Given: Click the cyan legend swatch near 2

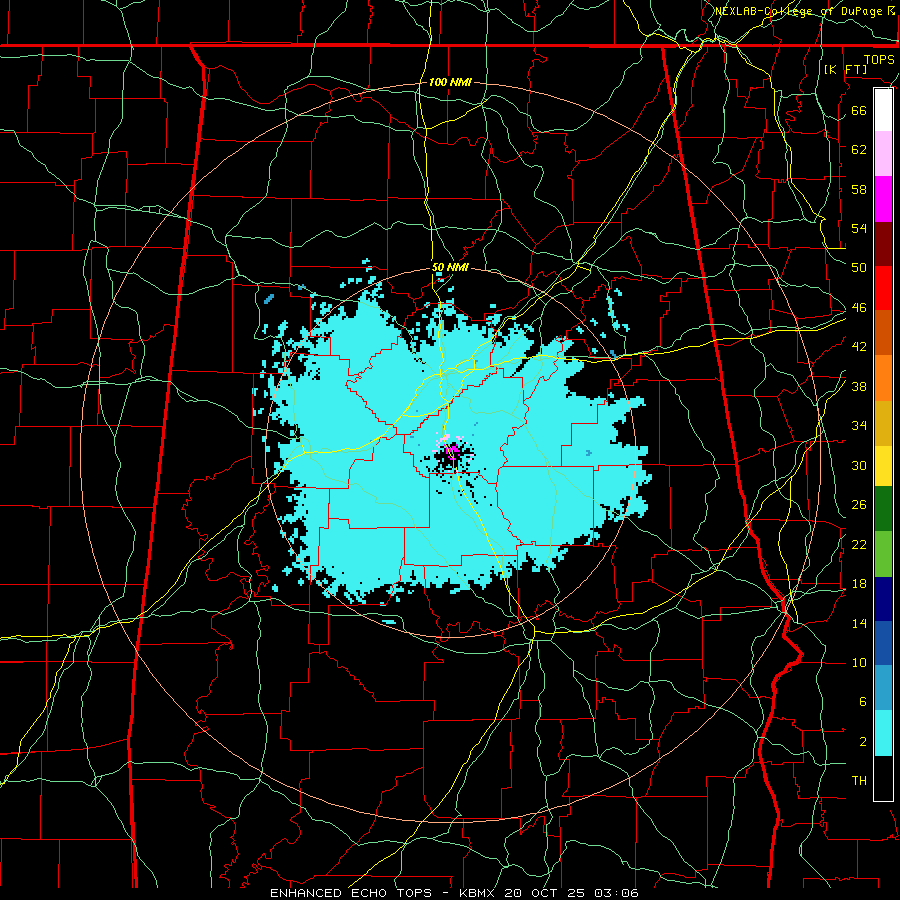Looking at the screenshot, I should (883, 733).
